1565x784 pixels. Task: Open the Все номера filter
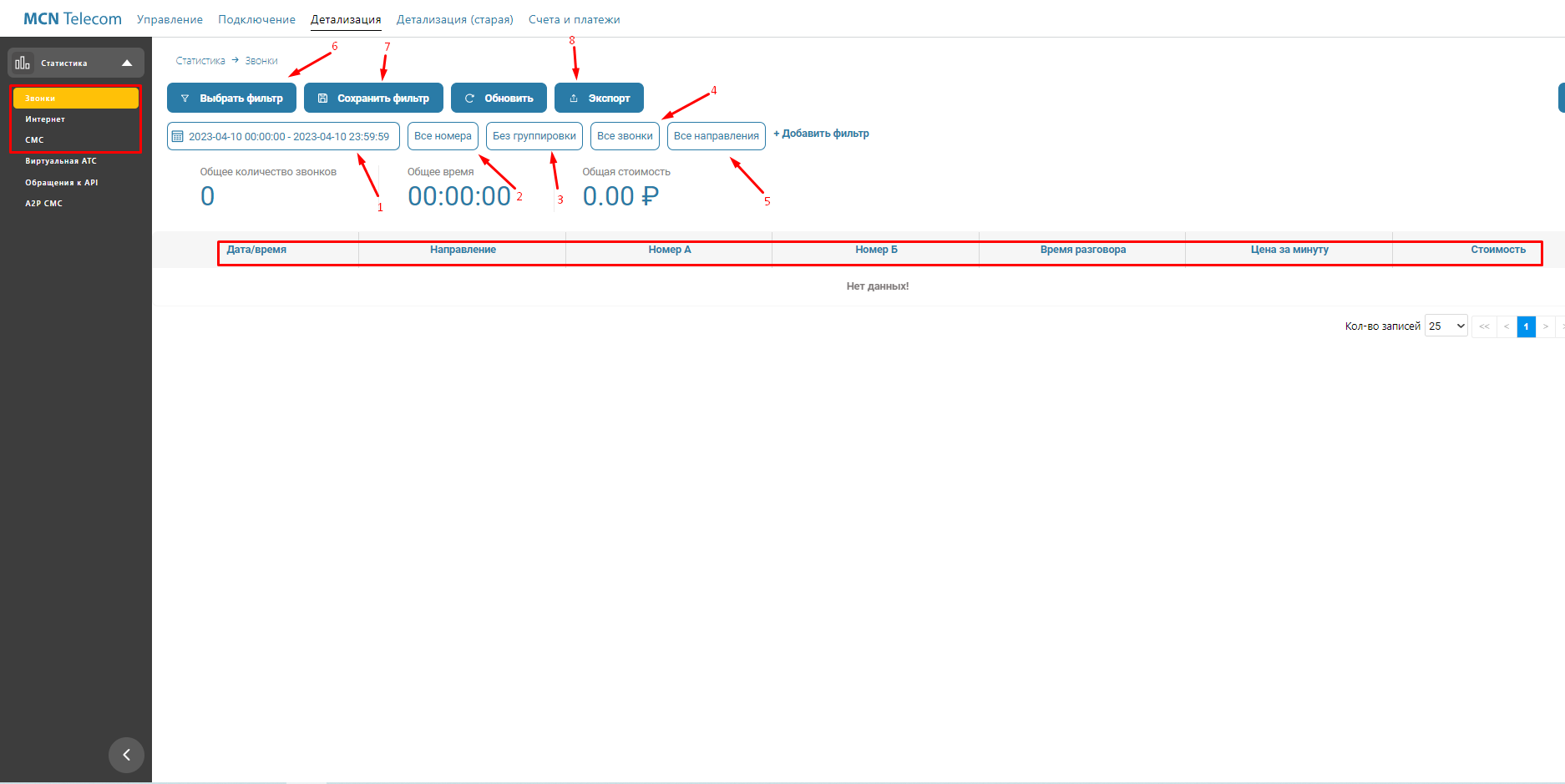click(443, 136)
